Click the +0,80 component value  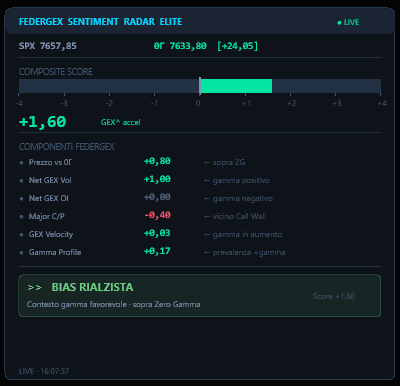coord(157,161)
